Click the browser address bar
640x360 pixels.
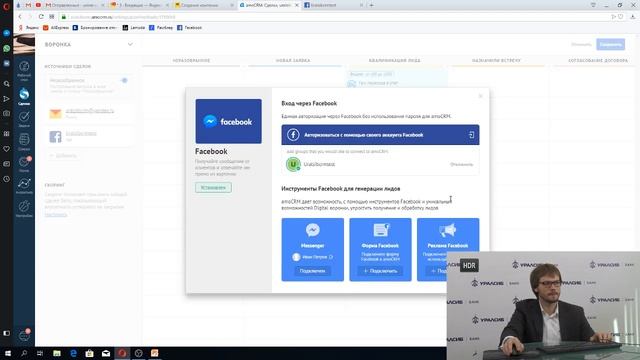point(335,17)
